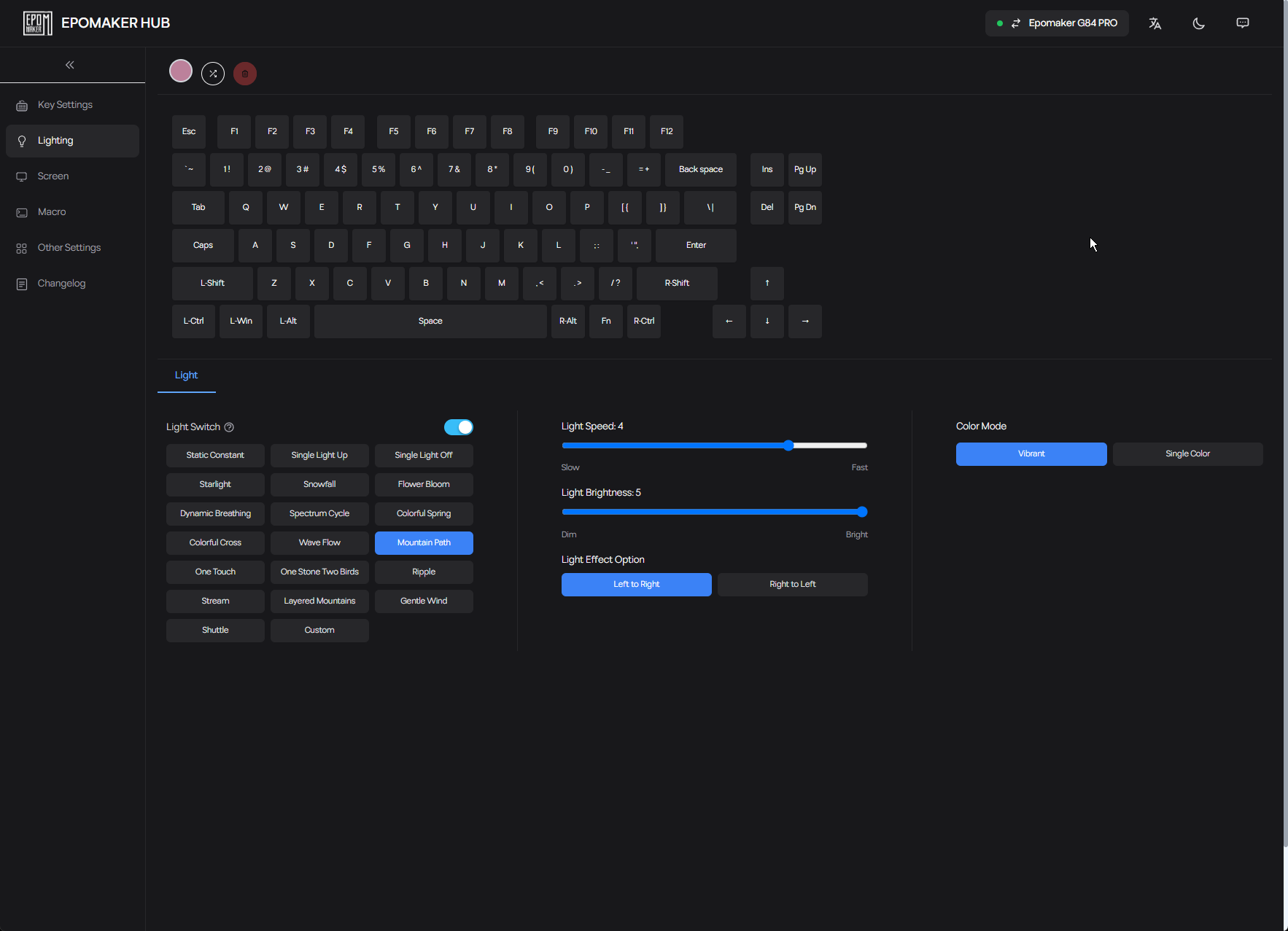The height and width of the screenshot is (931, 1288).
Task: Select Colorful Cross effect
Action: (x=215, y=543)
